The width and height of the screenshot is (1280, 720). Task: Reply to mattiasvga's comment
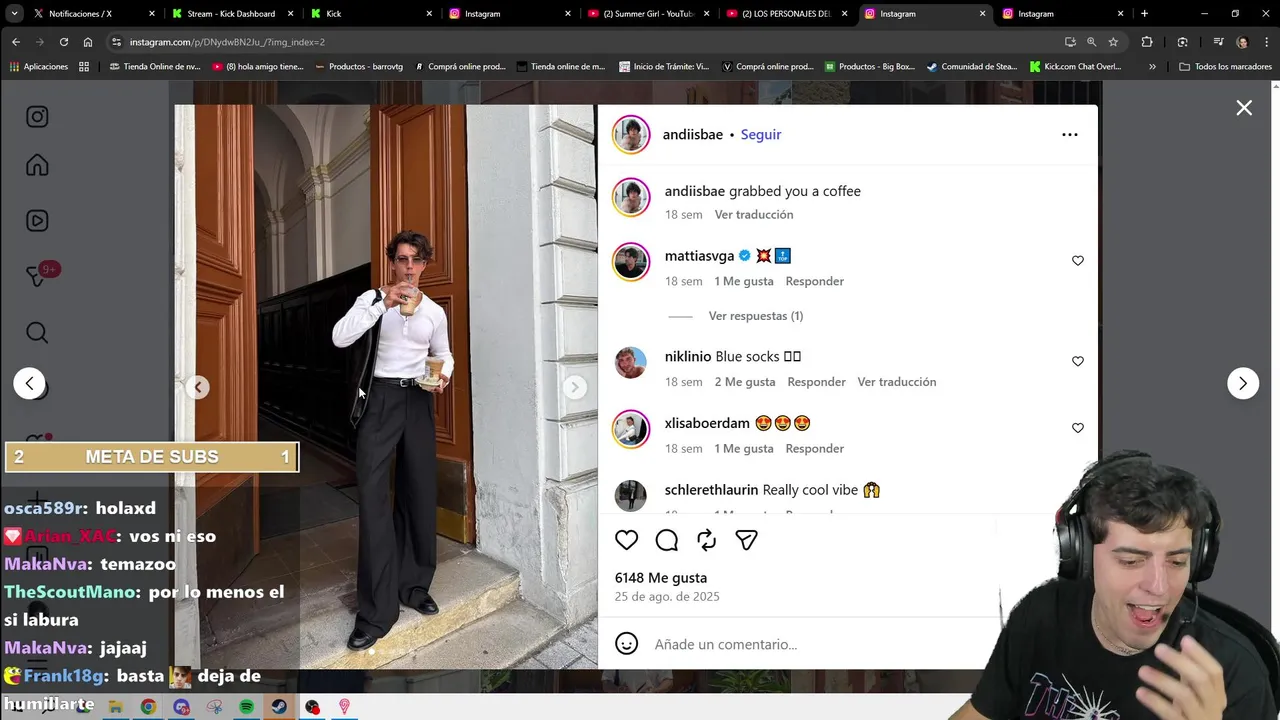click(815, 281)
